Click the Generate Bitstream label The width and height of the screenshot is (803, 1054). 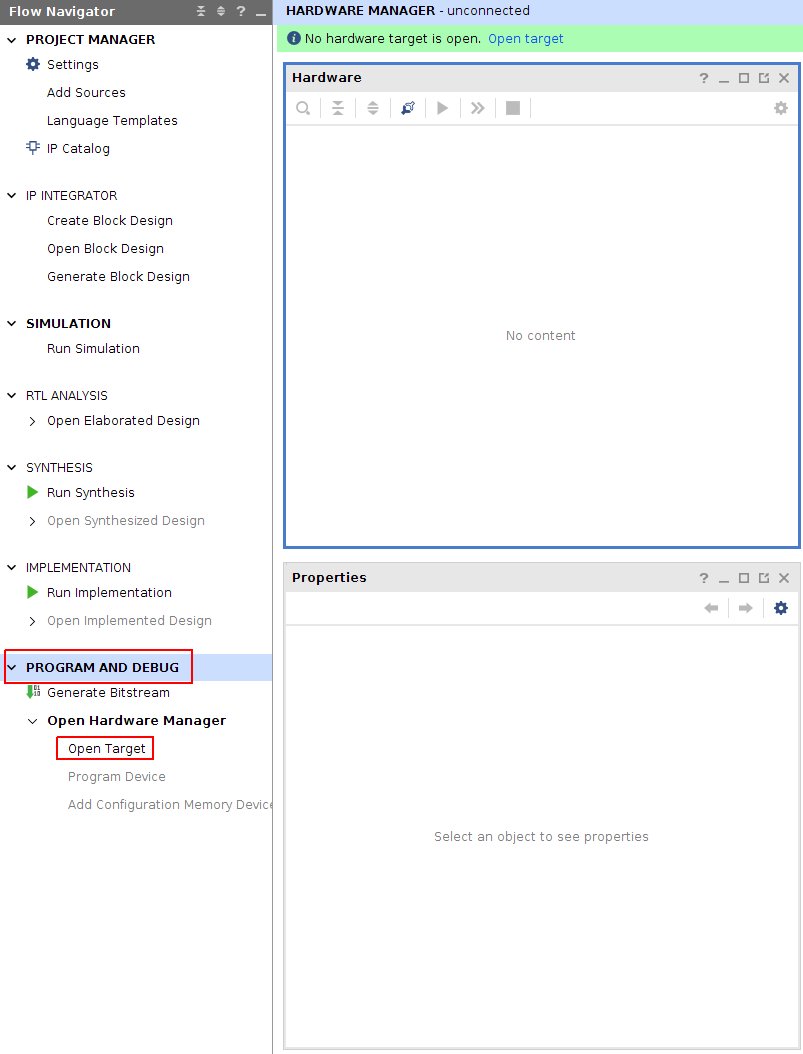tap(108, 692)
